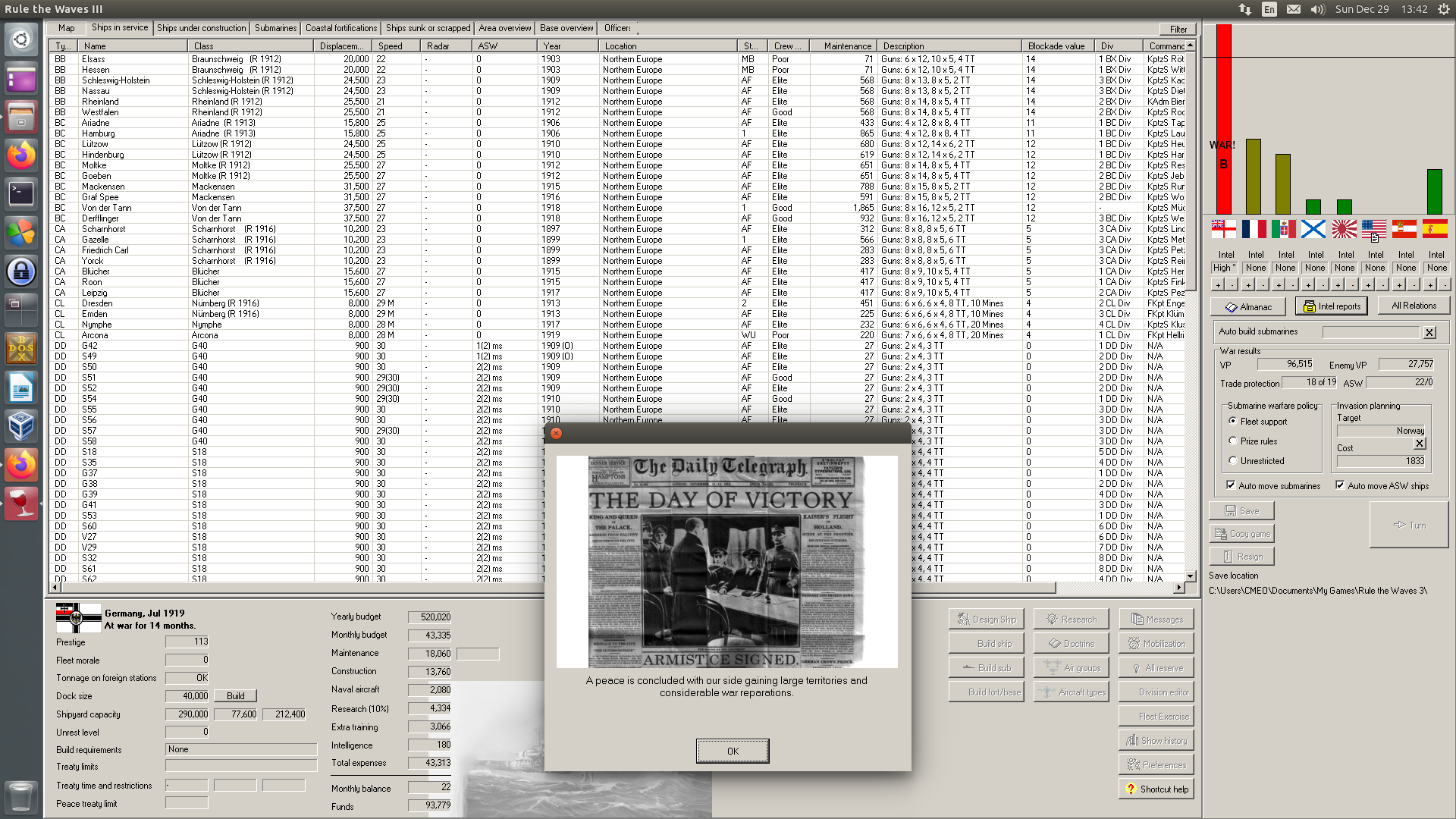Click the horizontal scrollbar of ship list
The height and width of the screenshot is (819, 1456).
click(x=557, y=588)
